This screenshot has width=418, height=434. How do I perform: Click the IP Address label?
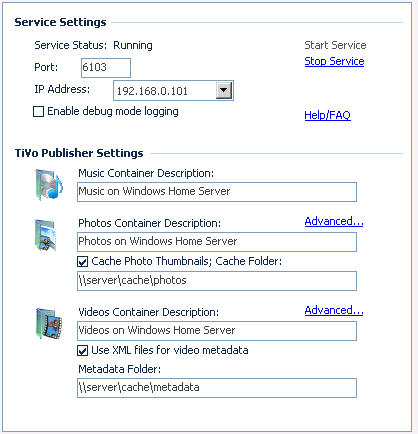click(62, 89)
